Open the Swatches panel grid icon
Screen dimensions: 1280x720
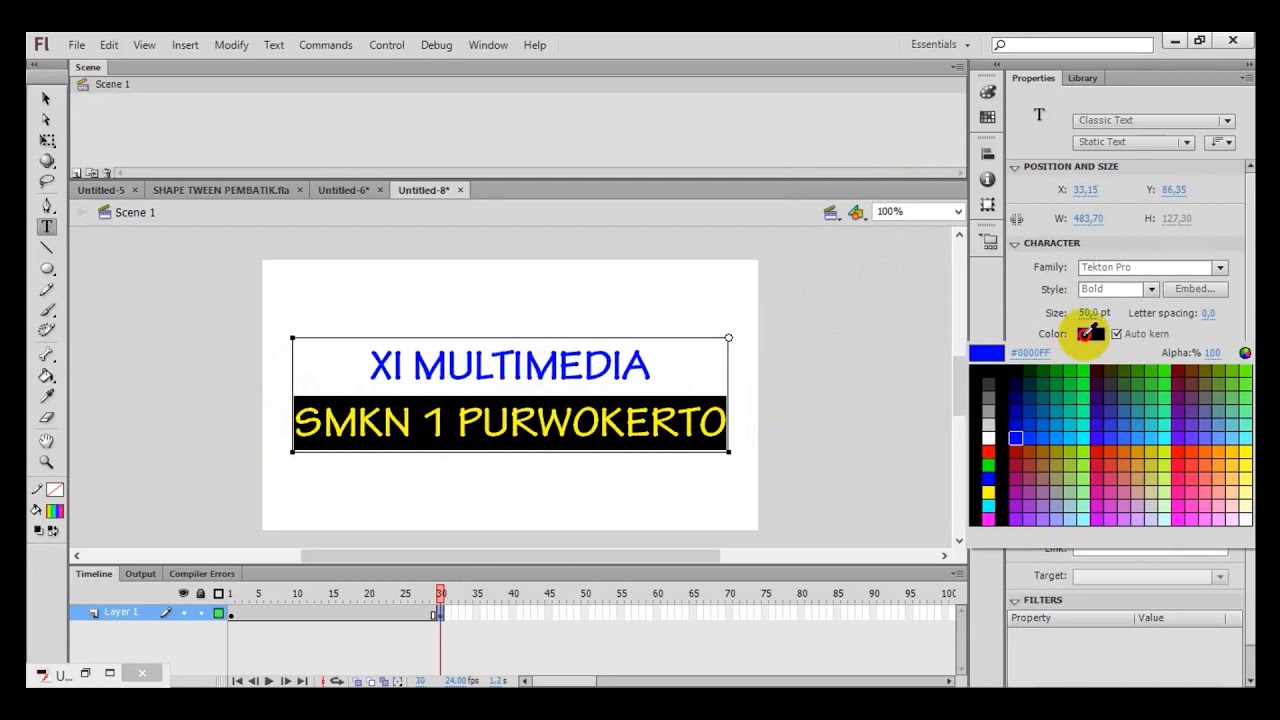tap(988, 116)
